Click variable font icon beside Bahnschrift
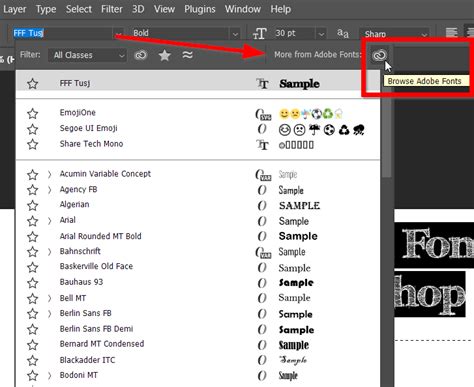 point(263,253)
